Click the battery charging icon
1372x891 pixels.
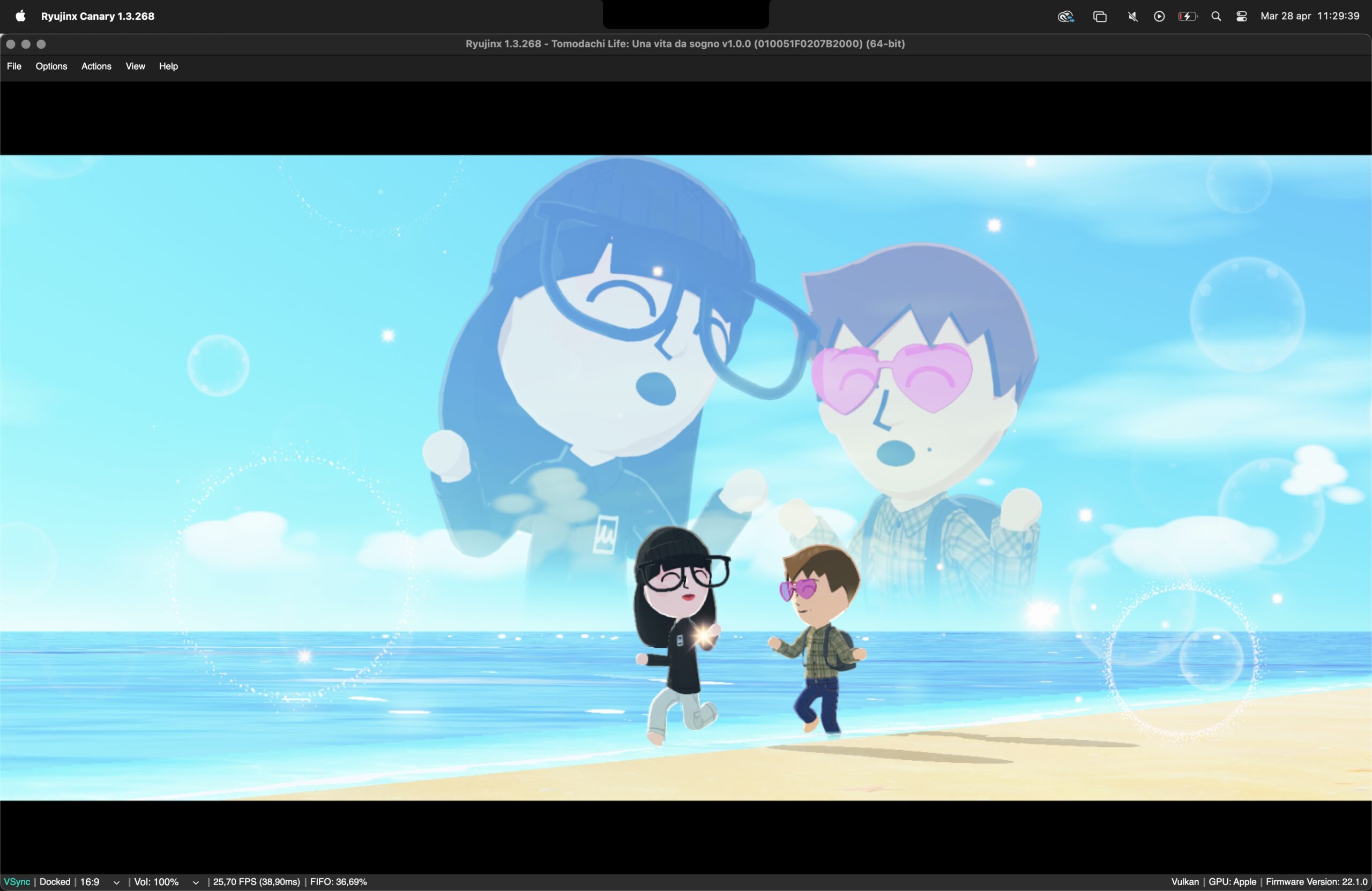1188,16
